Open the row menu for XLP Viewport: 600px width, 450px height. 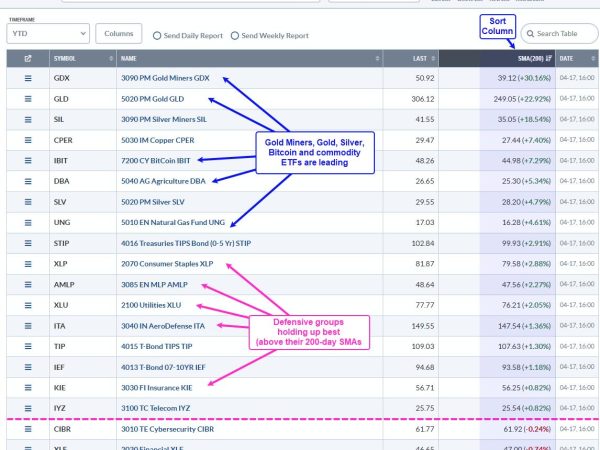pos(28,264)
